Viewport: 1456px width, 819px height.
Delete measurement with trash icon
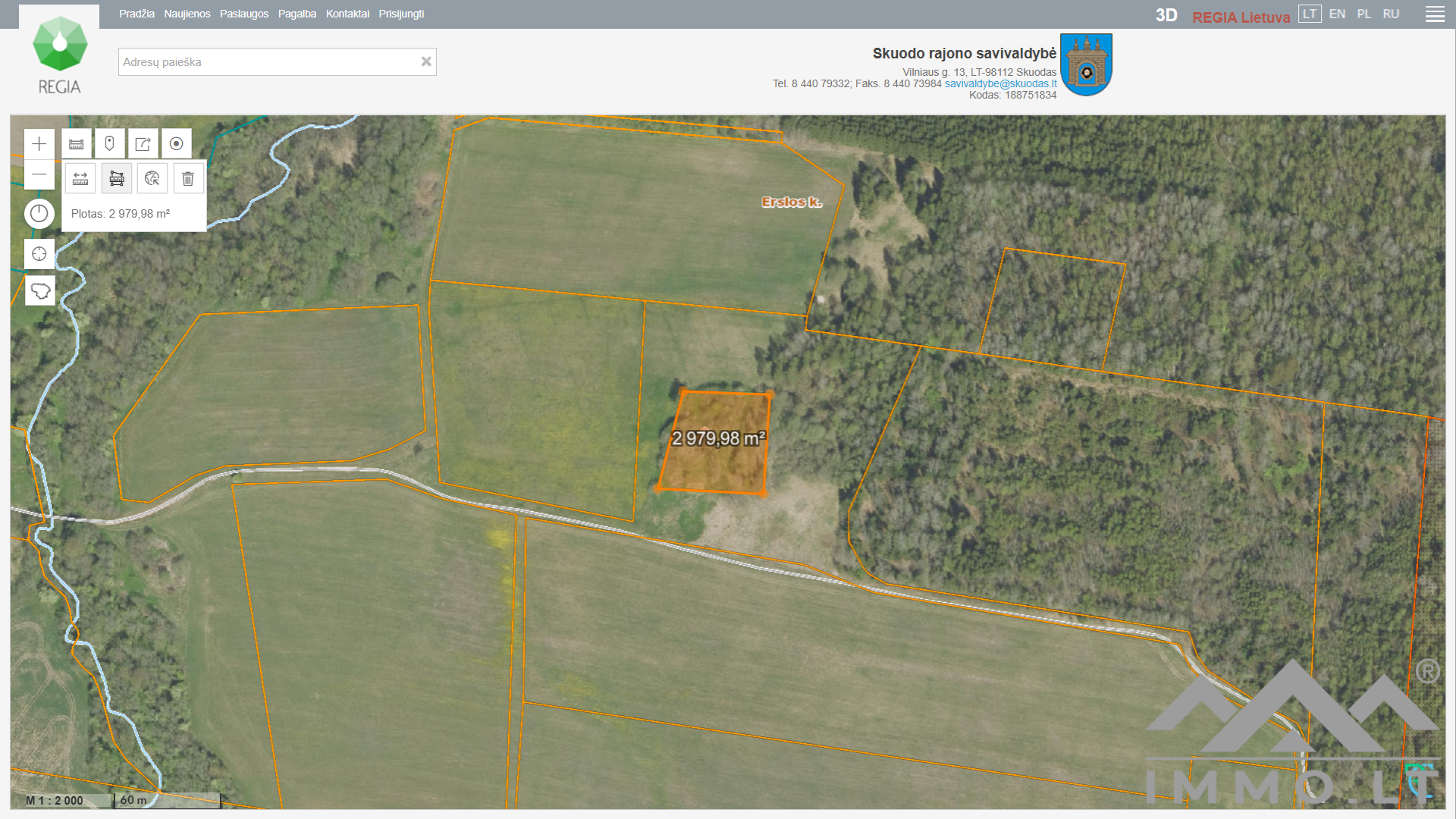188,179
